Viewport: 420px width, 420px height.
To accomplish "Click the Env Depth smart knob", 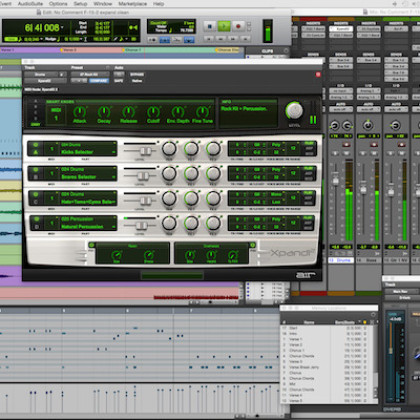I will [178, 112].
